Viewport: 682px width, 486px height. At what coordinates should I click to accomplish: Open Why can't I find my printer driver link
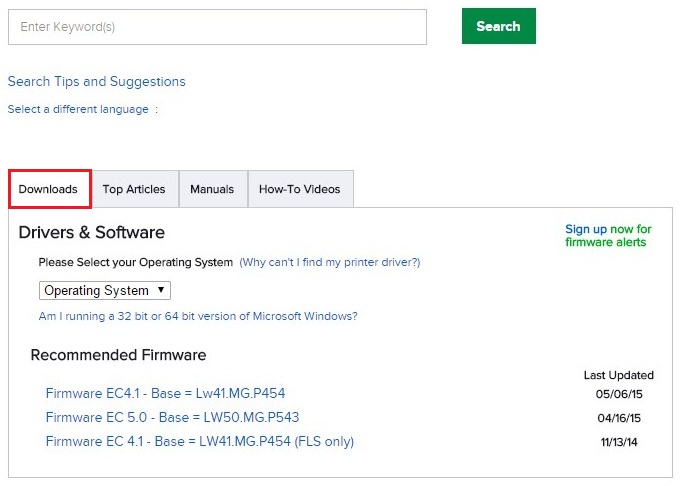pos(329,262)
